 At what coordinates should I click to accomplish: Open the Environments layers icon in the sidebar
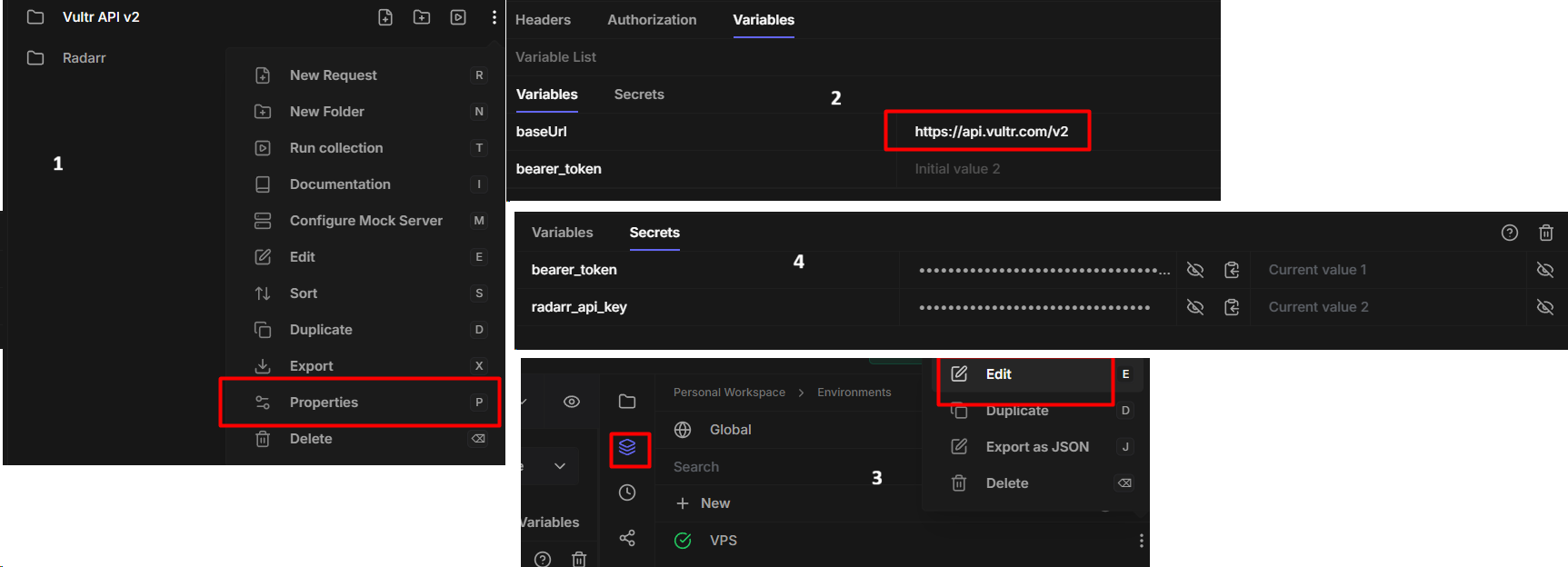coord(627,448)
